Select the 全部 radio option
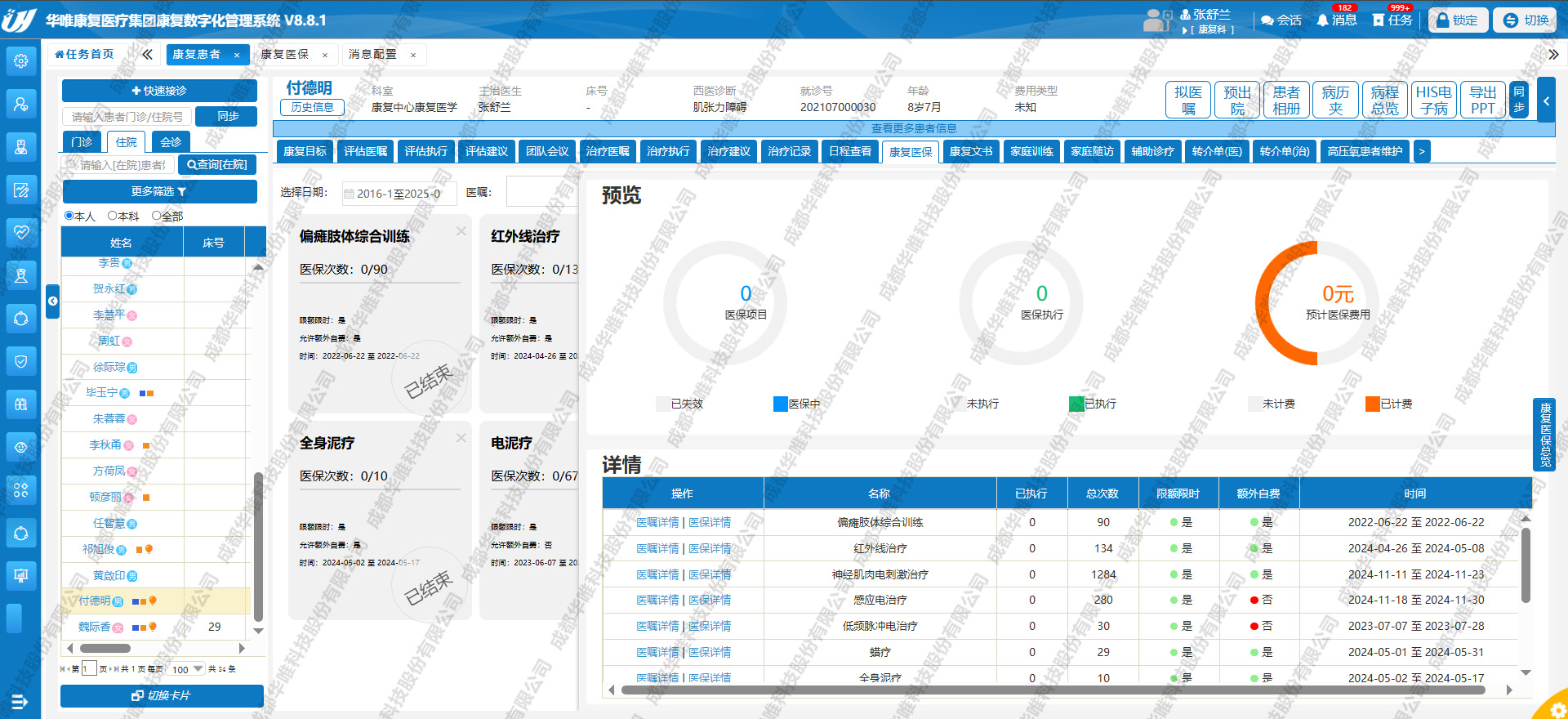The height and width of the screenshot is (719, 1568). (157, 216)
